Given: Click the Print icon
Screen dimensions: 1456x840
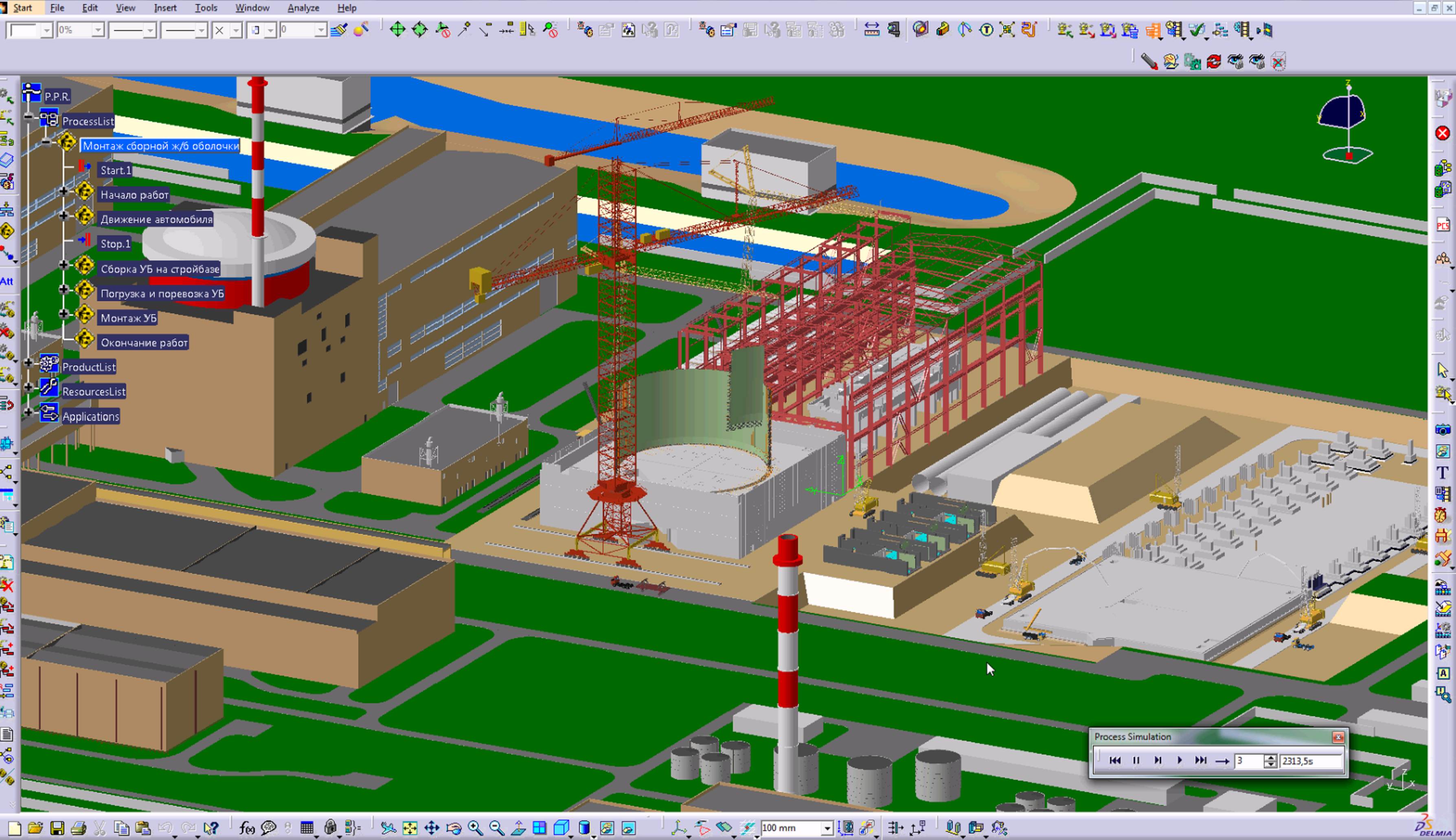Looking at the screenshot, I should pos(78,829).
